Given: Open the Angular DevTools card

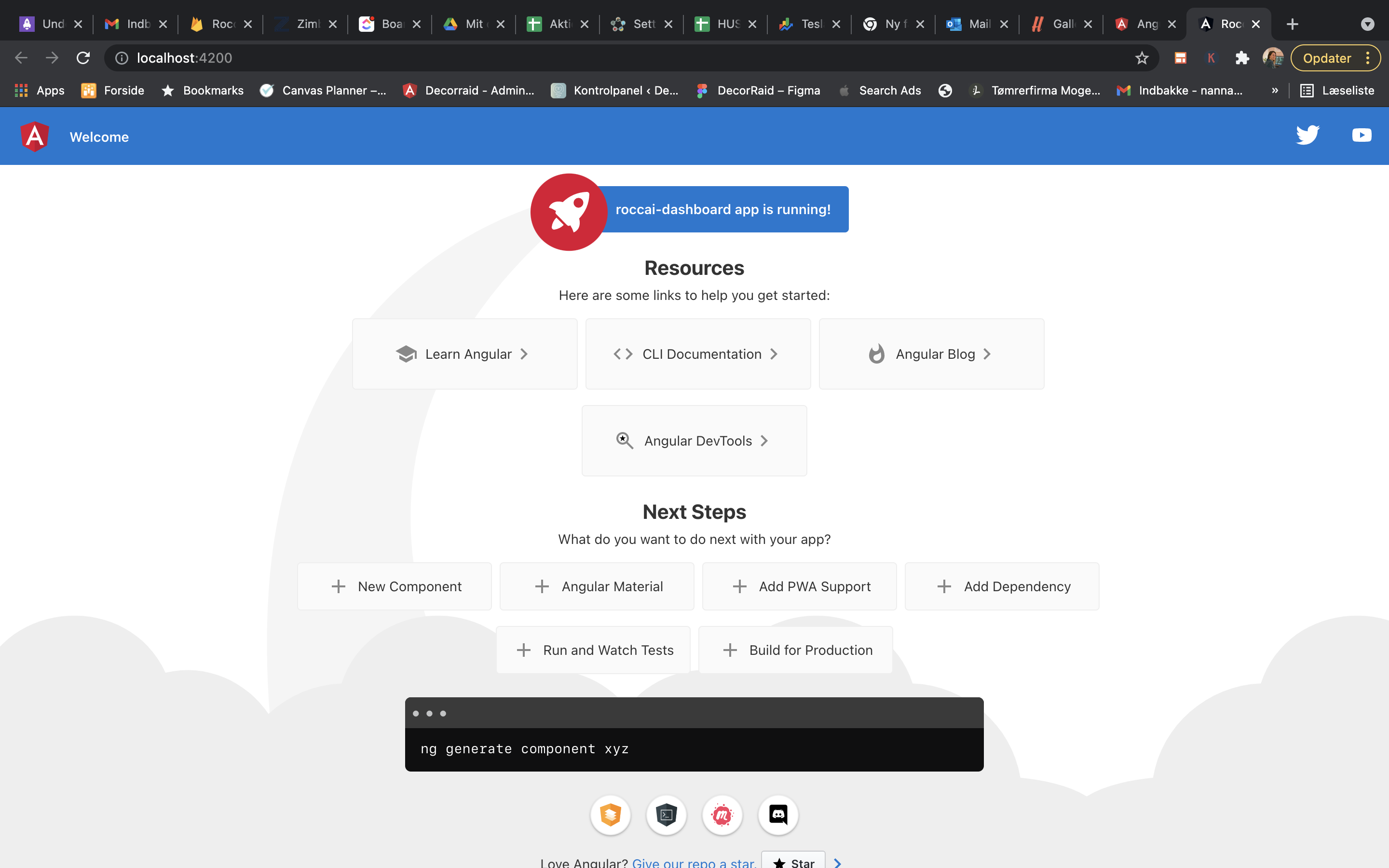Looking at the screenshot, I should [694, 441].
